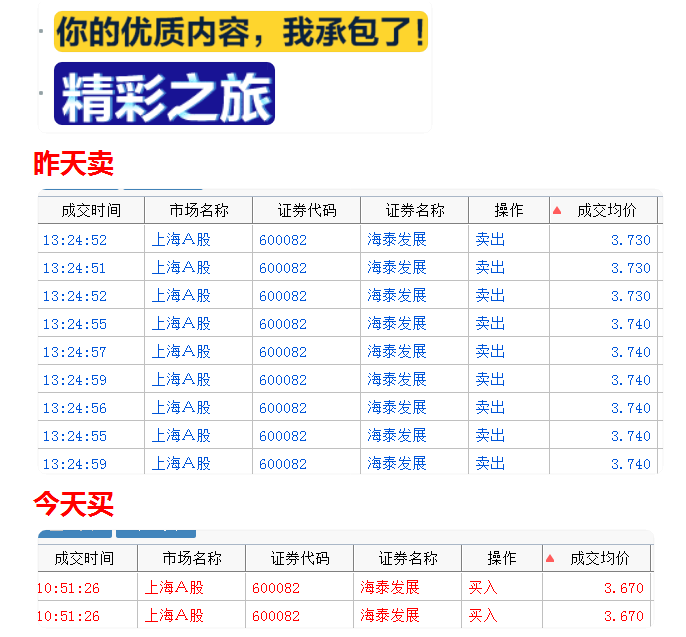Screen dimensions: 686x637
Task: Click the 操作 header in the 今天买 table
Action: 502,558
